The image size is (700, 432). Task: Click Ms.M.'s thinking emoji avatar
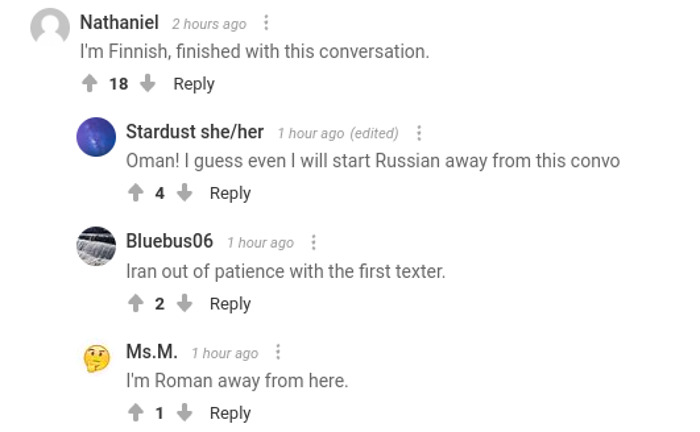click(x=96, y=357)
